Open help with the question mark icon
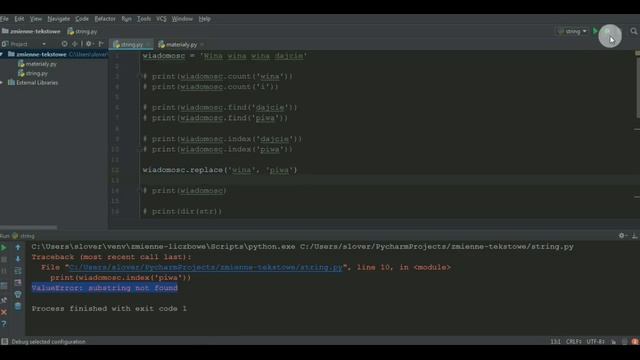 4,324
